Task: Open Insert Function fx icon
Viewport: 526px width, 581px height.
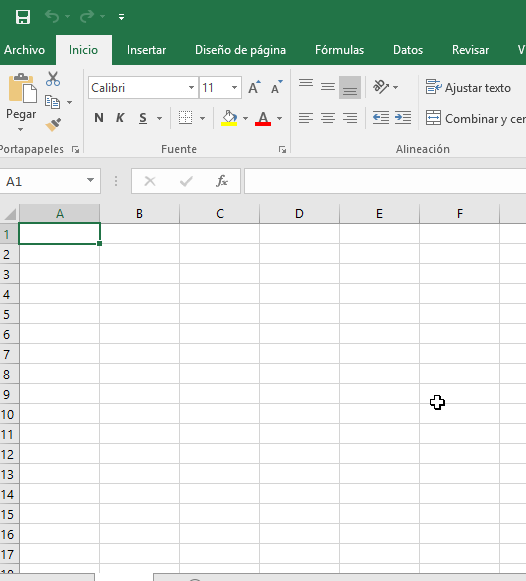Action: point(222,181)
